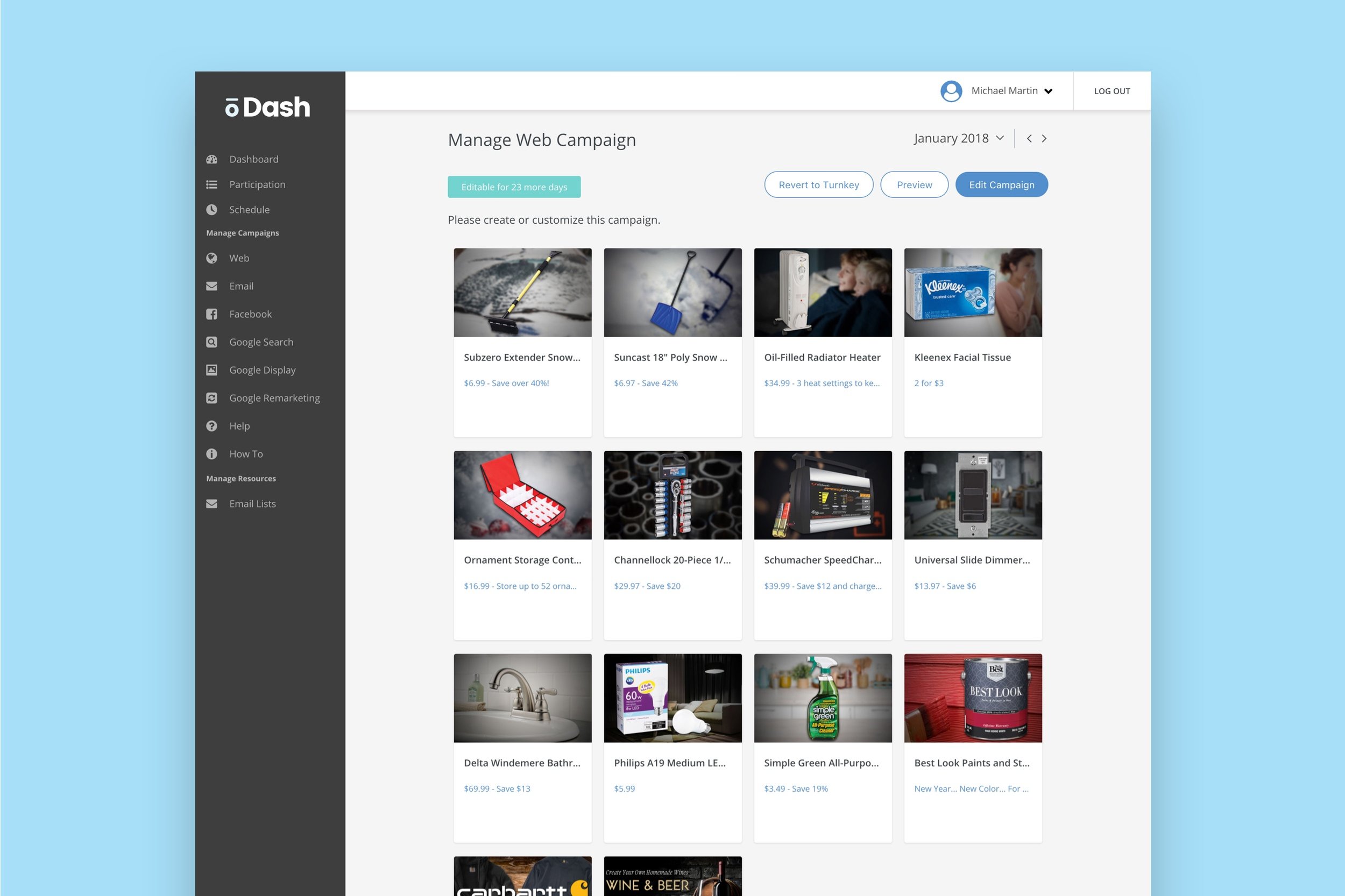Click the Preview button
This screenshot has height=896, width=1345.
(914, 185)
